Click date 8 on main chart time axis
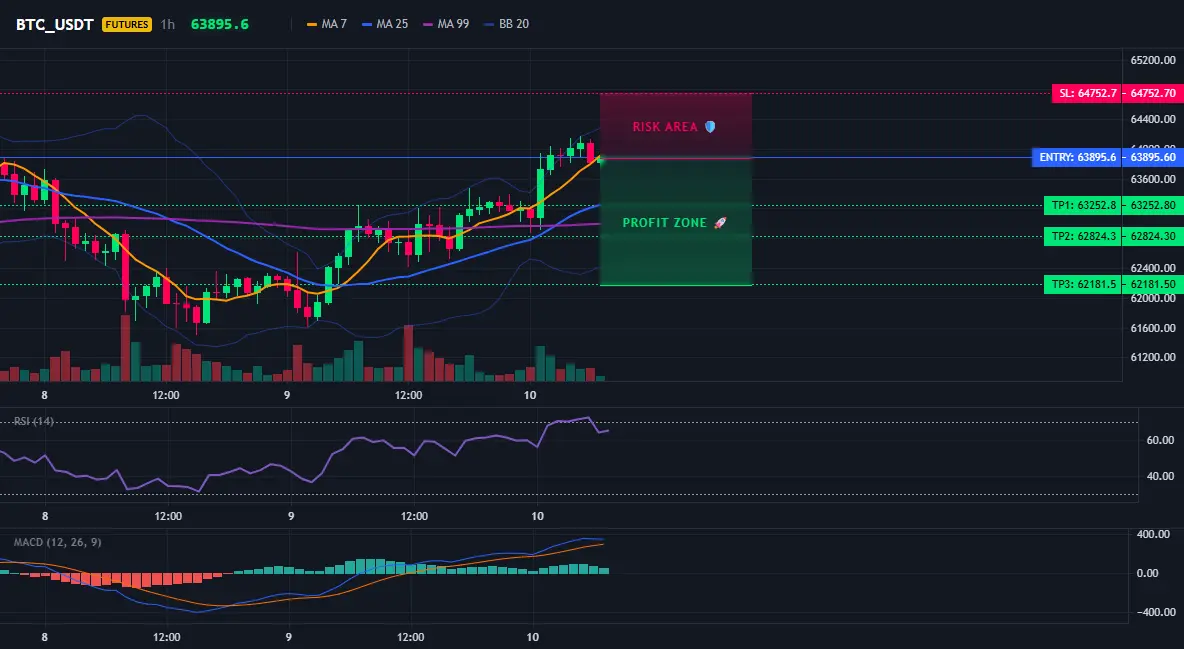Viewport: 1184px width, 649px height. click(45, 395)
